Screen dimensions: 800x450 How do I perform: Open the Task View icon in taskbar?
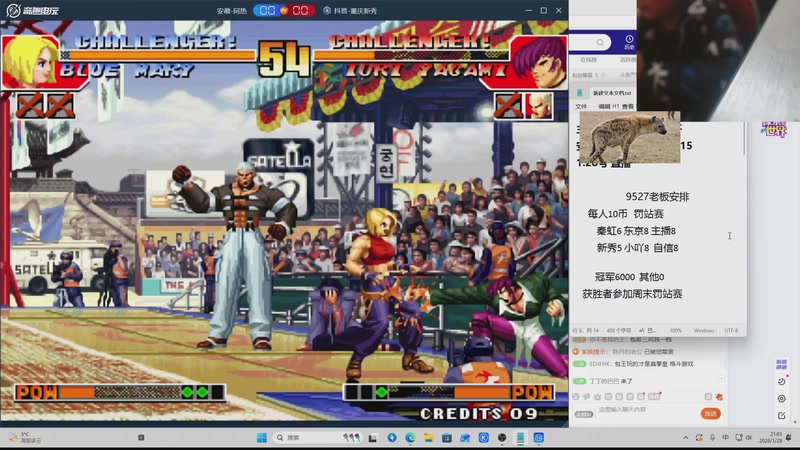[373, 438]
